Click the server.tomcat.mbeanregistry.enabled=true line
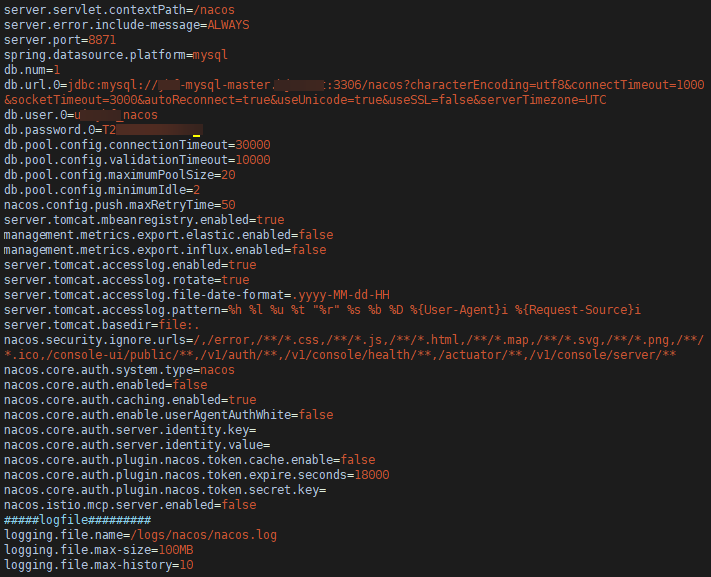This screenshot has height=577, width=711. 144,220
